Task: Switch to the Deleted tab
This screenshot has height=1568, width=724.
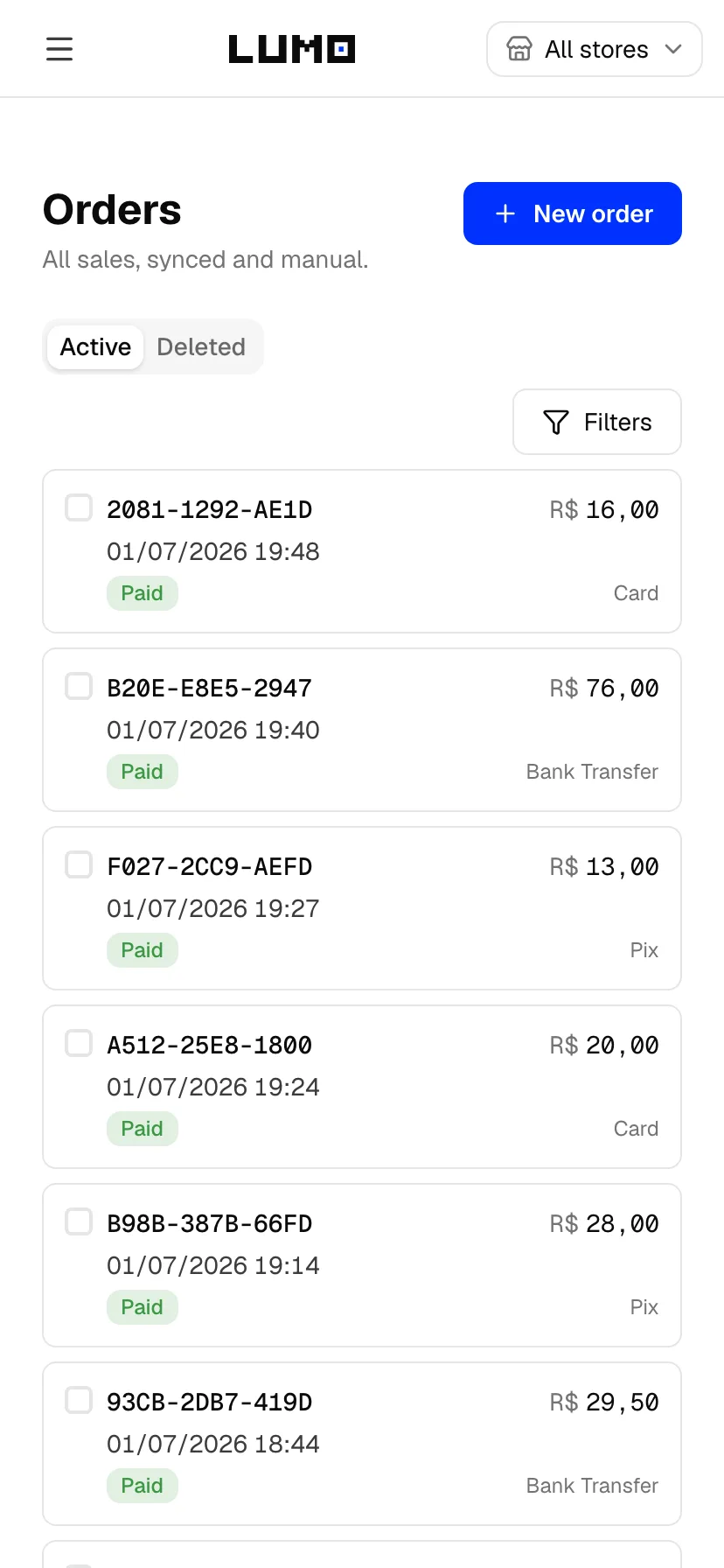Action: tap(201, 346)
